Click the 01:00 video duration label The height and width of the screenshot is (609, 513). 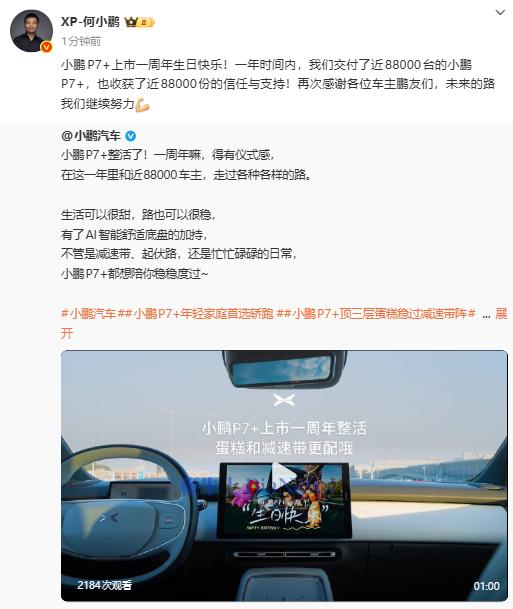pos(487,586)
